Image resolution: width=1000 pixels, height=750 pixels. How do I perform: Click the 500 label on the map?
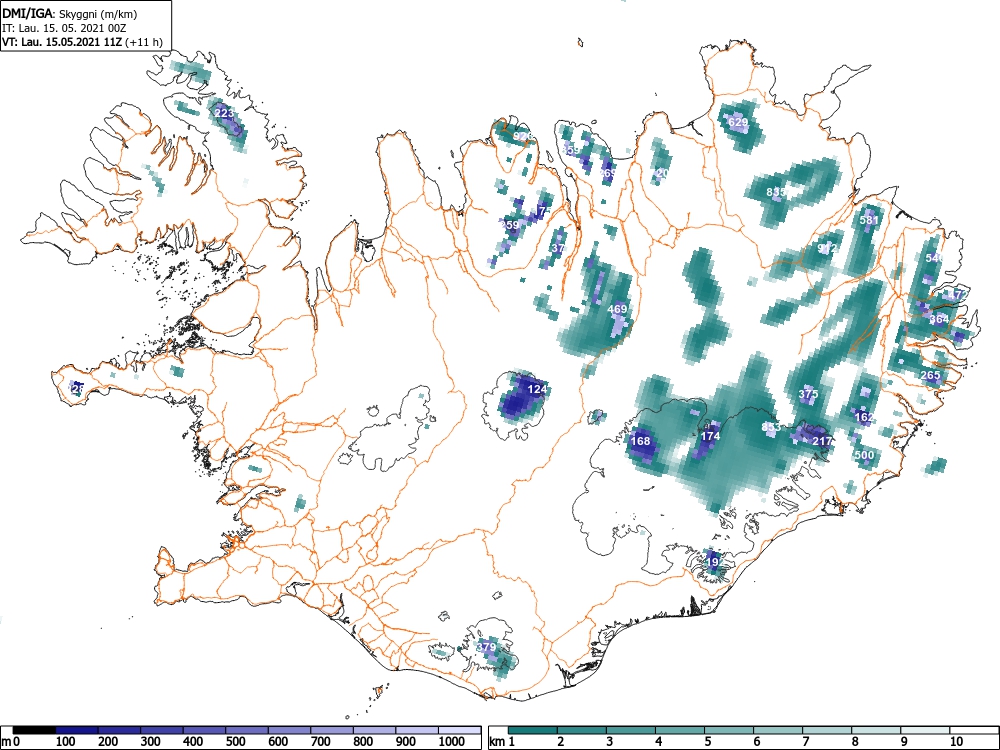coord(864,455)
